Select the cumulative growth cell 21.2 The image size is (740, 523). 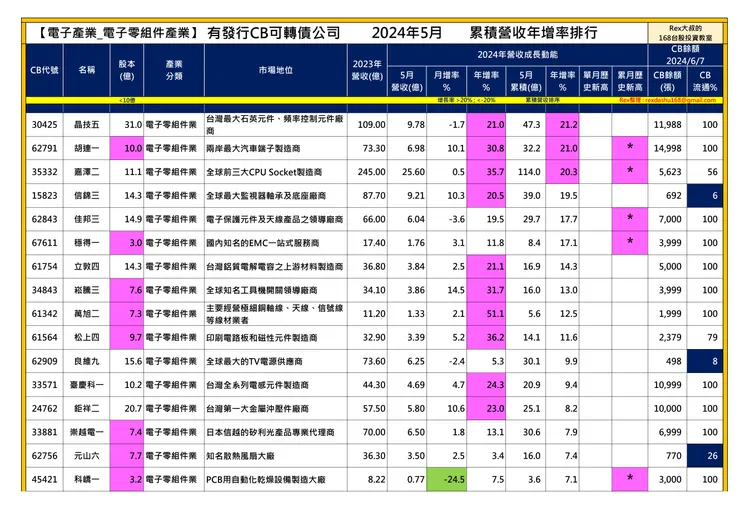563,125
